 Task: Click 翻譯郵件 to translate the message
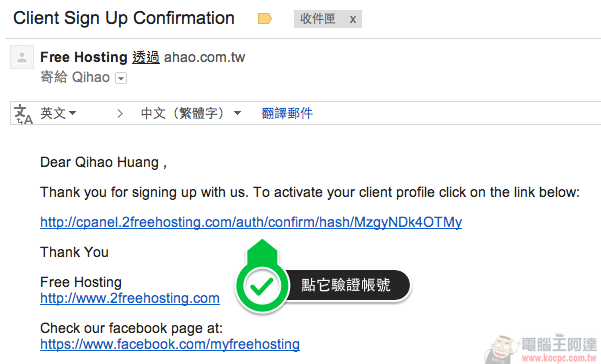click(287, 113)
